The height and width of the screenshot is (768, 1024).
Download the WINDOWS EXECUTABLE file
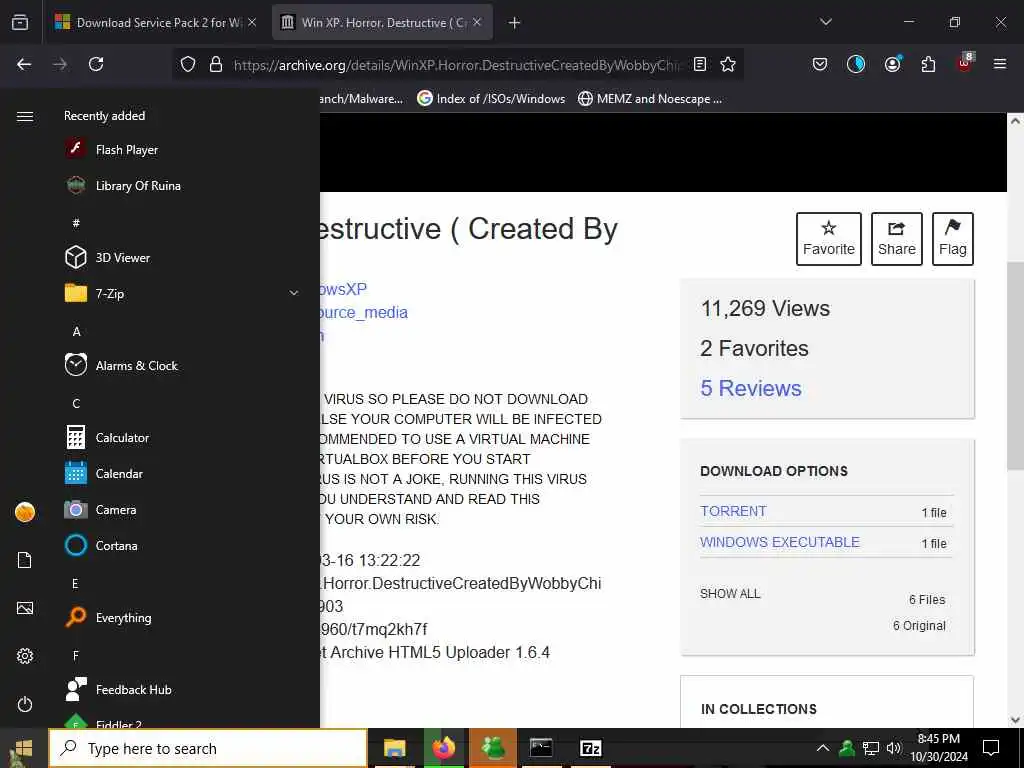click(780, 542)
